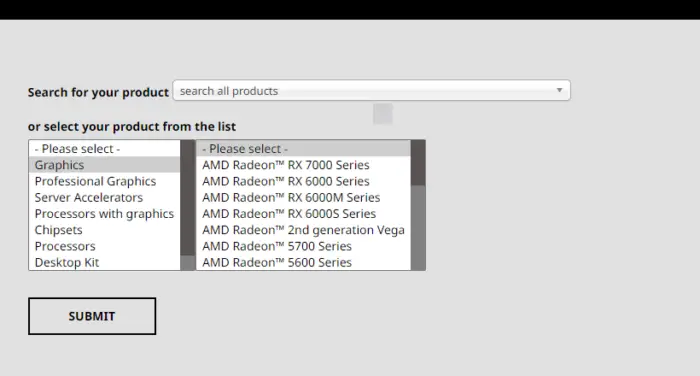700x376 pixels.
Task: Select AMD Radeon RX 7000 Series
Action: coord(303,165)
